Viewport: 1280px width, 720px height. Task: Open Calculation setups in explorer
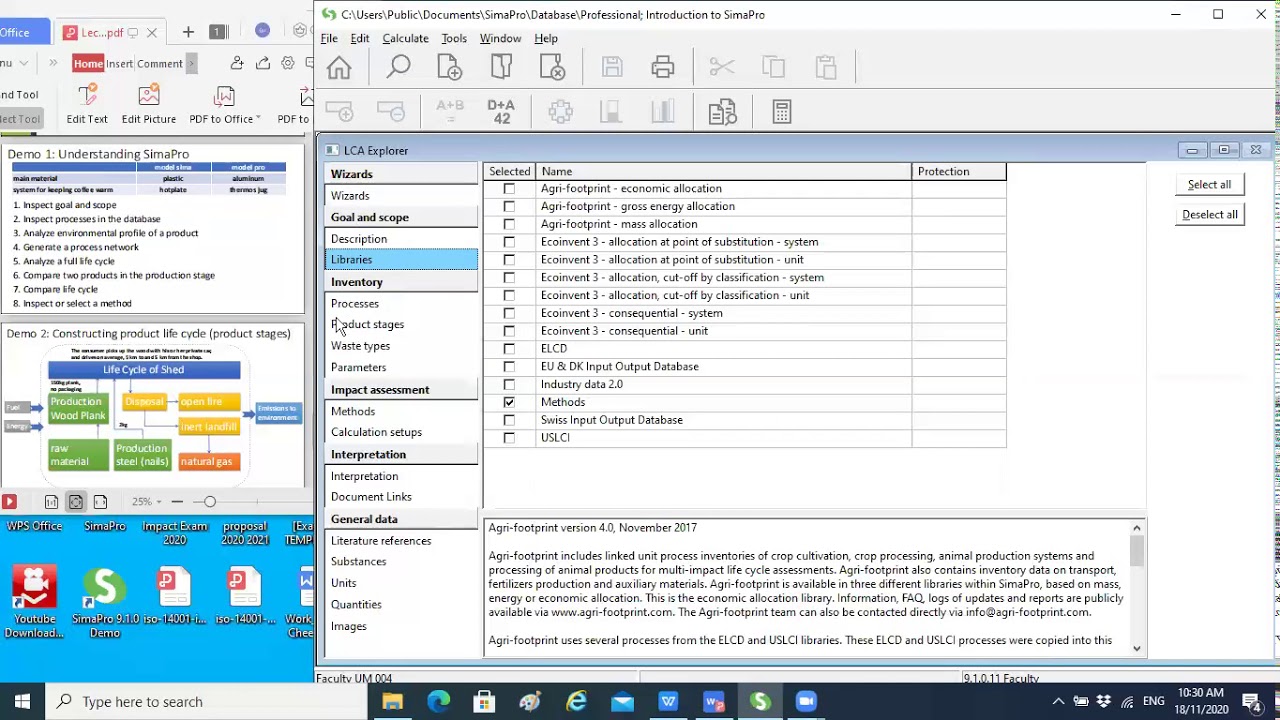point(376,432)
